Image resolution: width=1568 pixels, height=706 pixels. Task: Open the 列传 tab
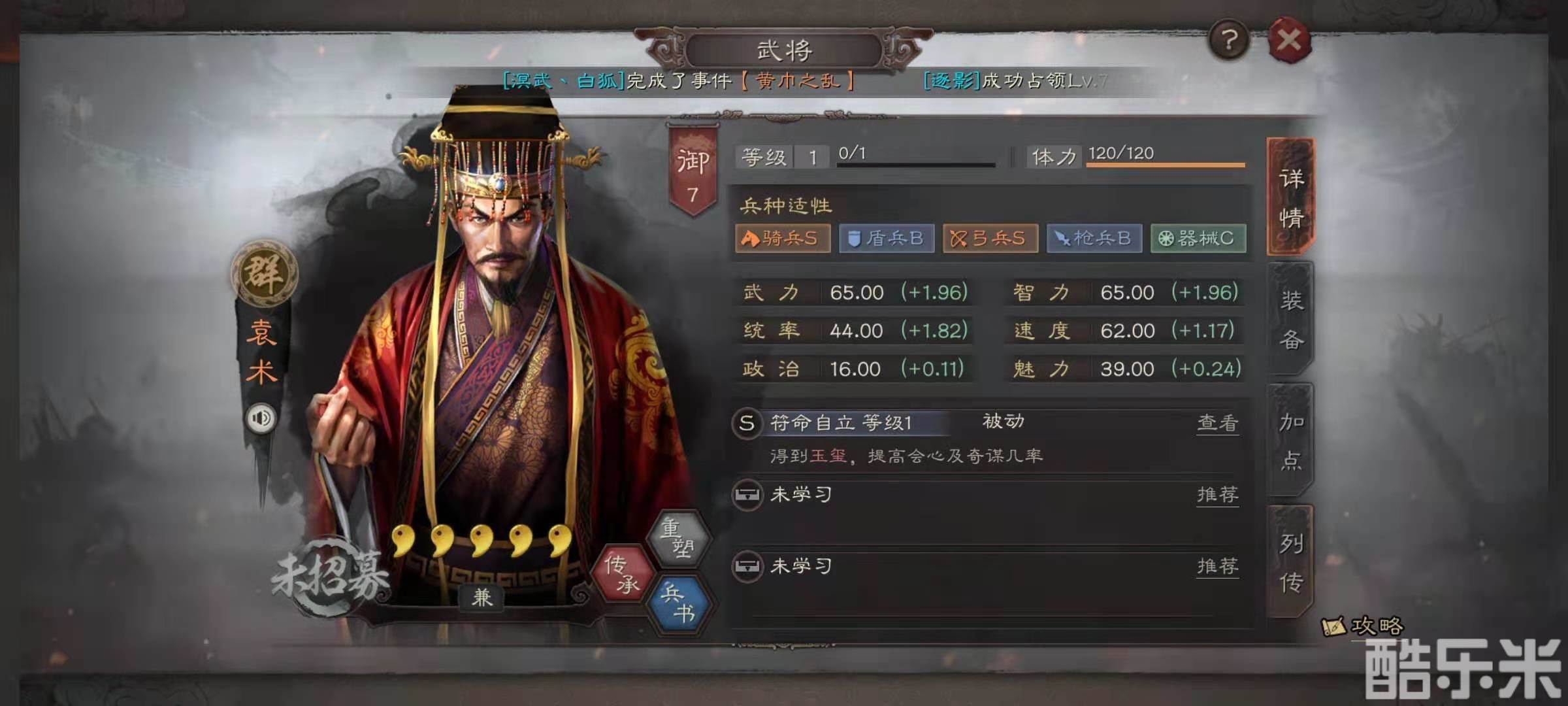coord(1291,562)
